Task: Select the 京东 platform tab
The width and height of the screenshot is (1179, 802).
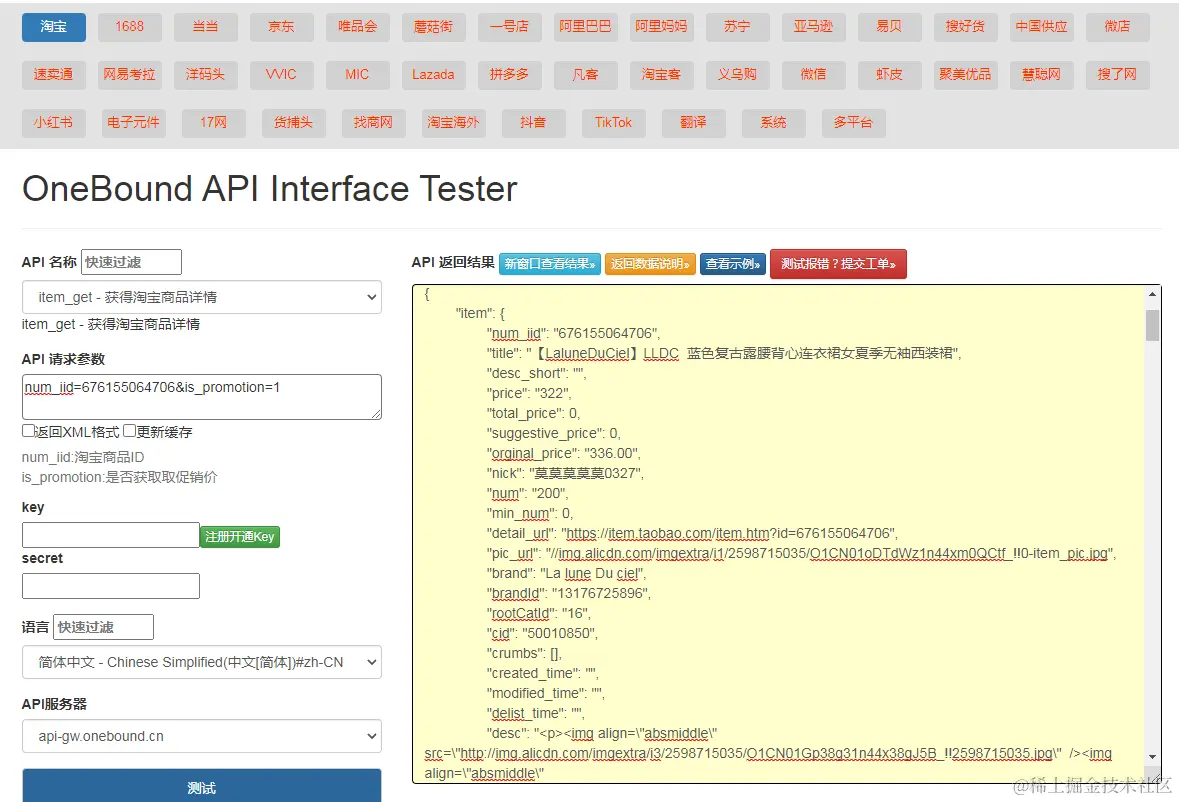Action: pos(281,27)
